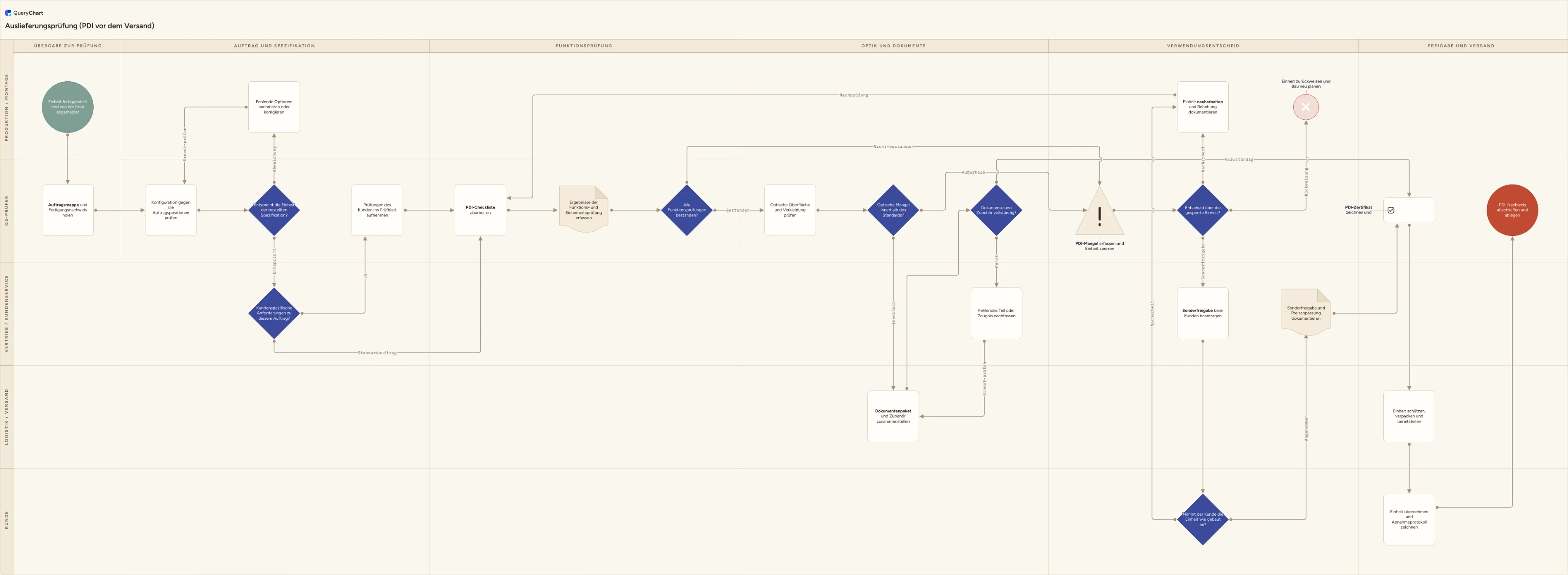The width and height of the screenshot is (1568, 575).
Task: Click the QueryChart logo icon
Action: [8, 13]
